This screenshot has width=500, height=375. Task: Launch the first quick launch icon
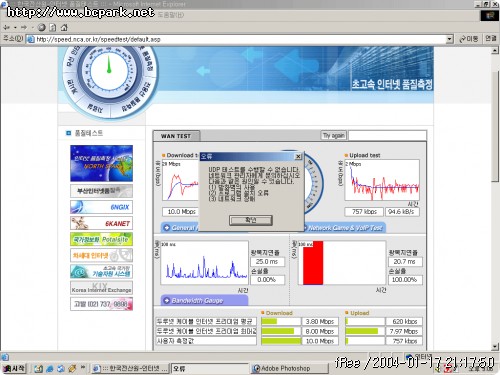pyautogui.click(x=38, y=369)
